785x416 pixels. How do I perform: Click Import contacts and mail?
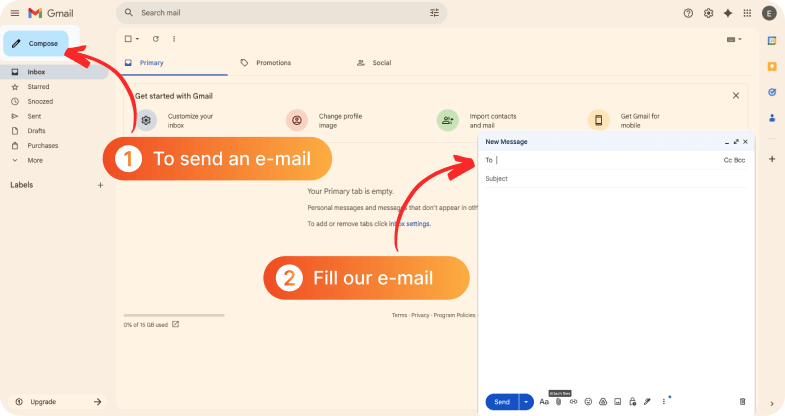tap(477, 121)
